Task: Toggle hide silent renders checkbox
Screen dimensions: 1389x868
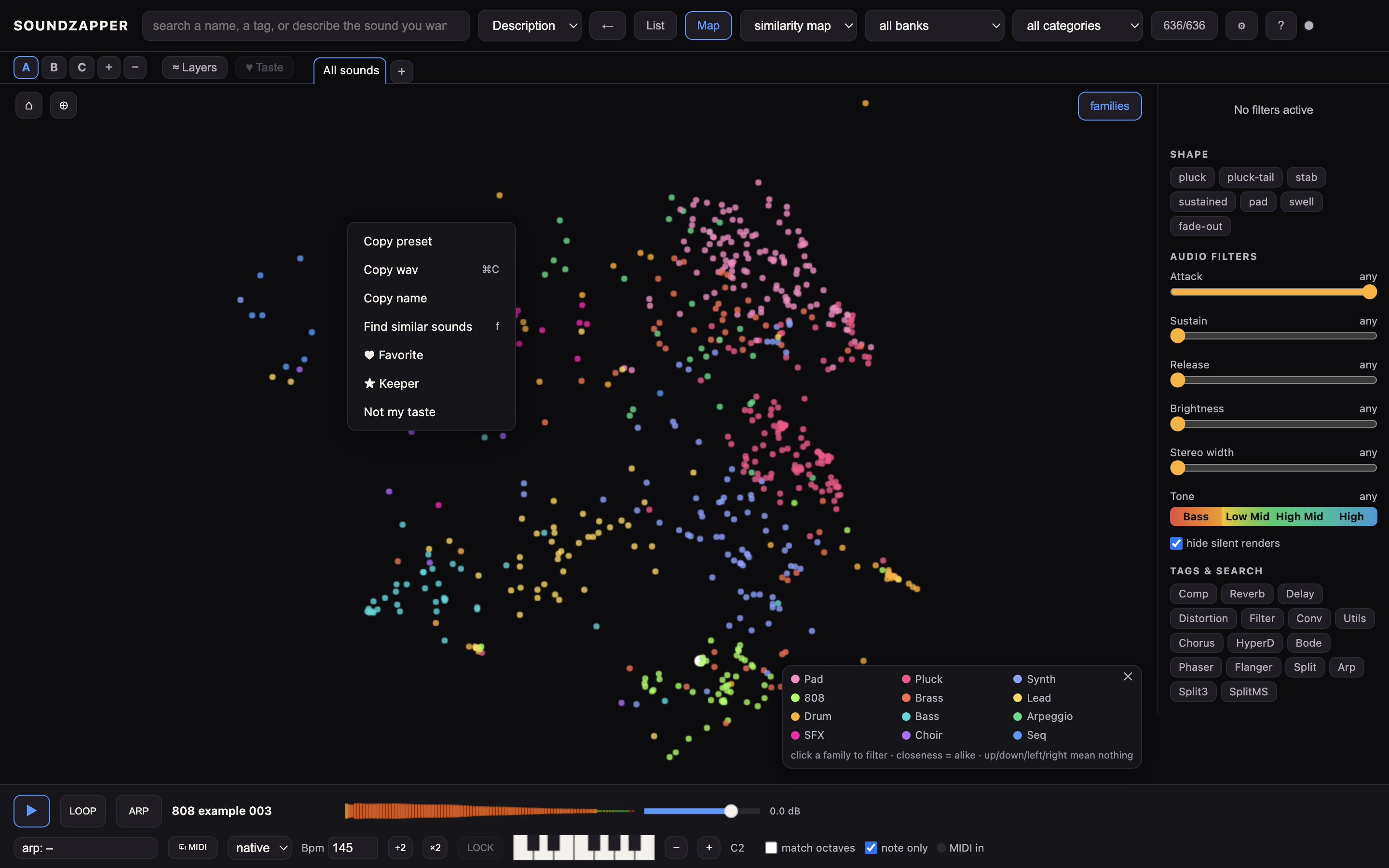Action: click(1176, 543)
